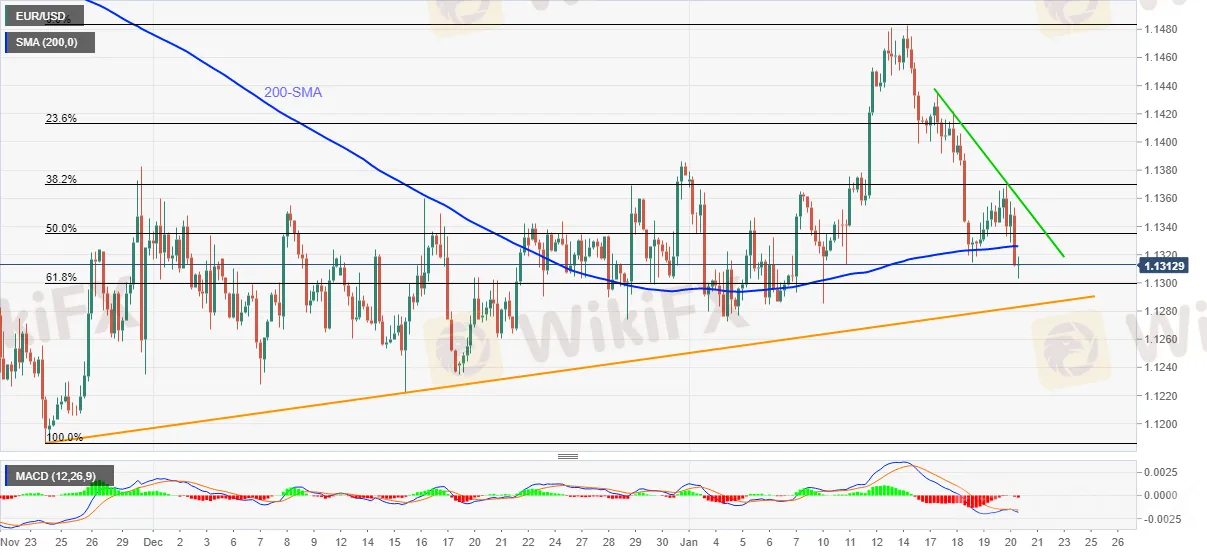The height and width of the screenshot is (555, 1207).
Task: Click the Nov 23 time axis label
Action: point(19,544)
